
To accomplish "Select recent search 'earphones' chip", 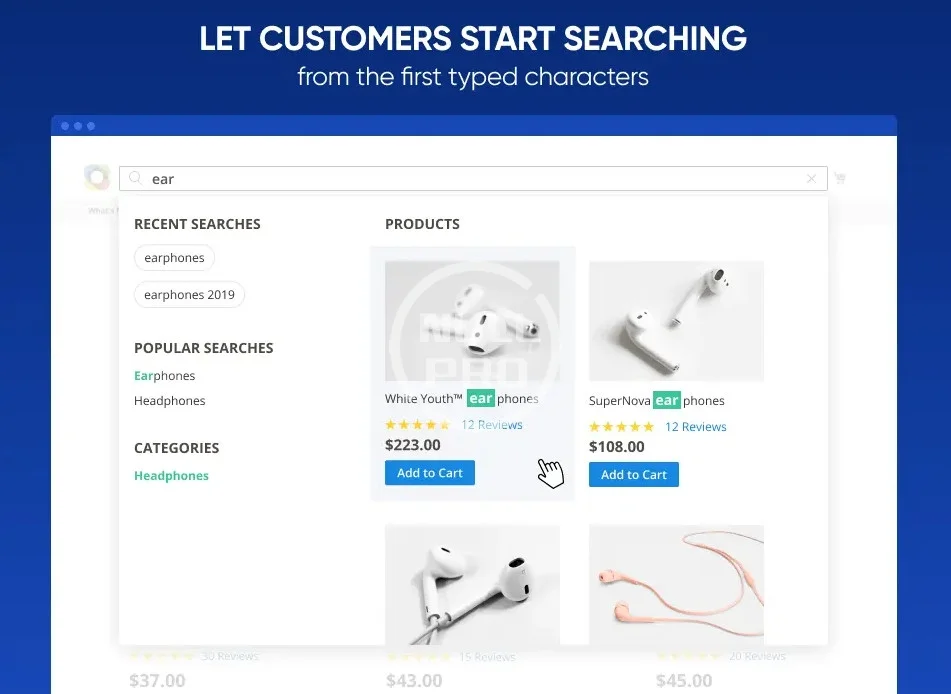I will 174,258.
